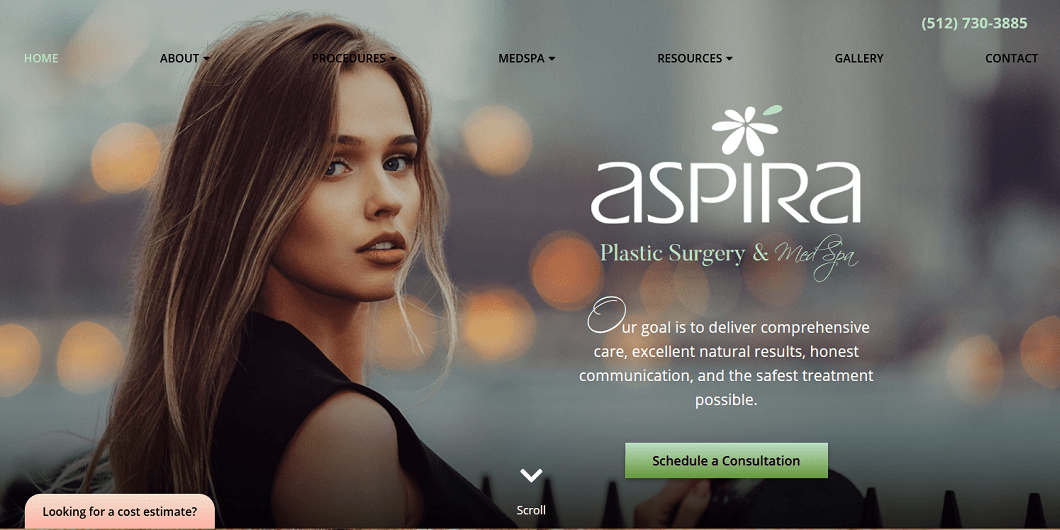The image size is (1060, 530).
Task: Open the Gallery page
Action: tap(859, 58)
